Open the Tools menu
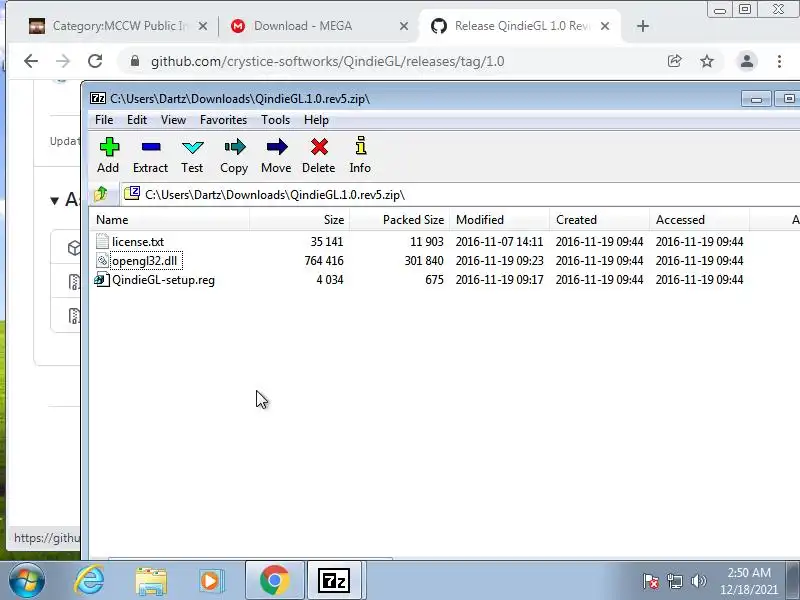 pyautogui.click(x=276, y=119)
